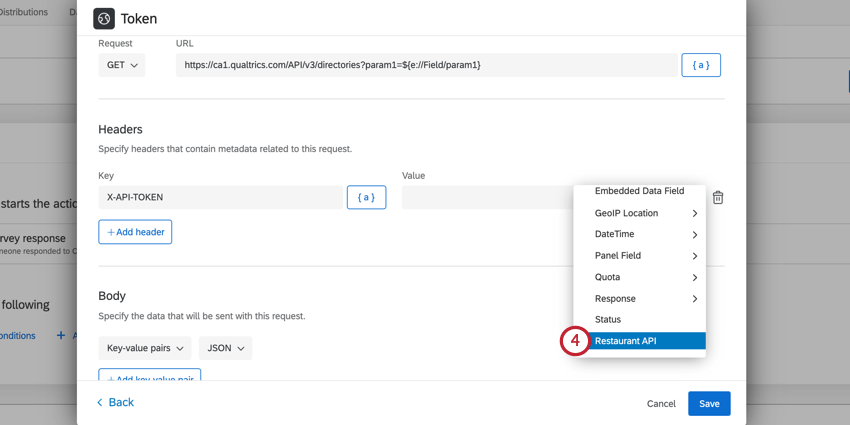
Task: Click the Back arrow chevron
Action: pos(100,402)
